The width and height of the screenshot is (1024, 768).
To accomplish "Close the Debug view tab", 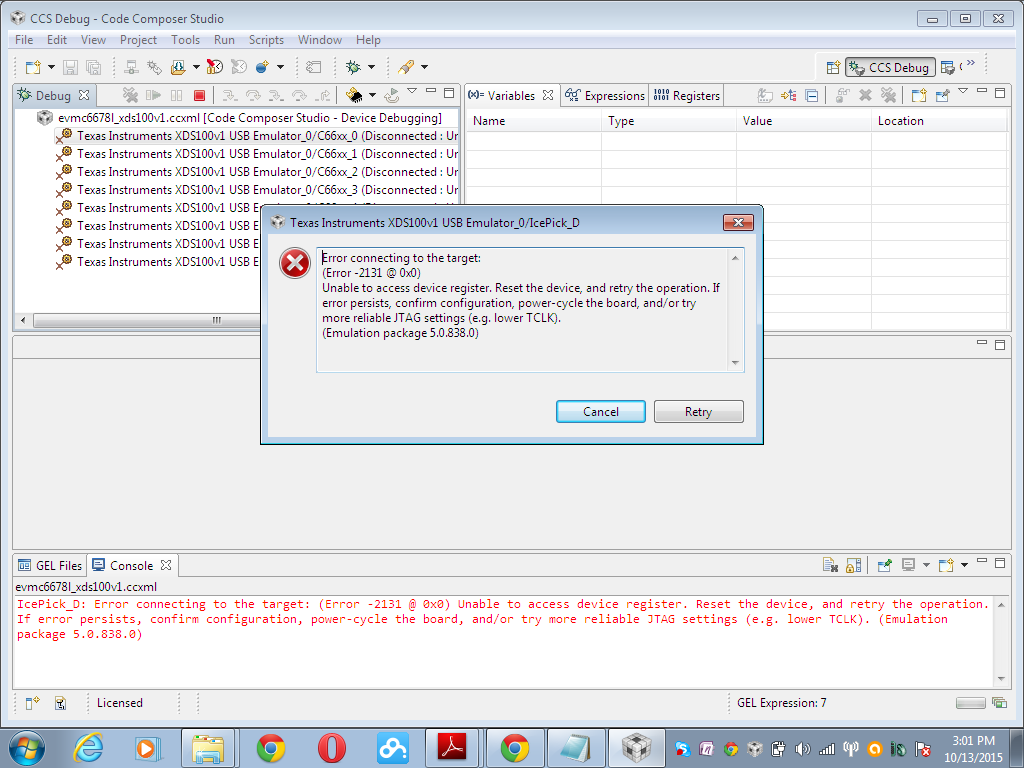I will (84, 95).
